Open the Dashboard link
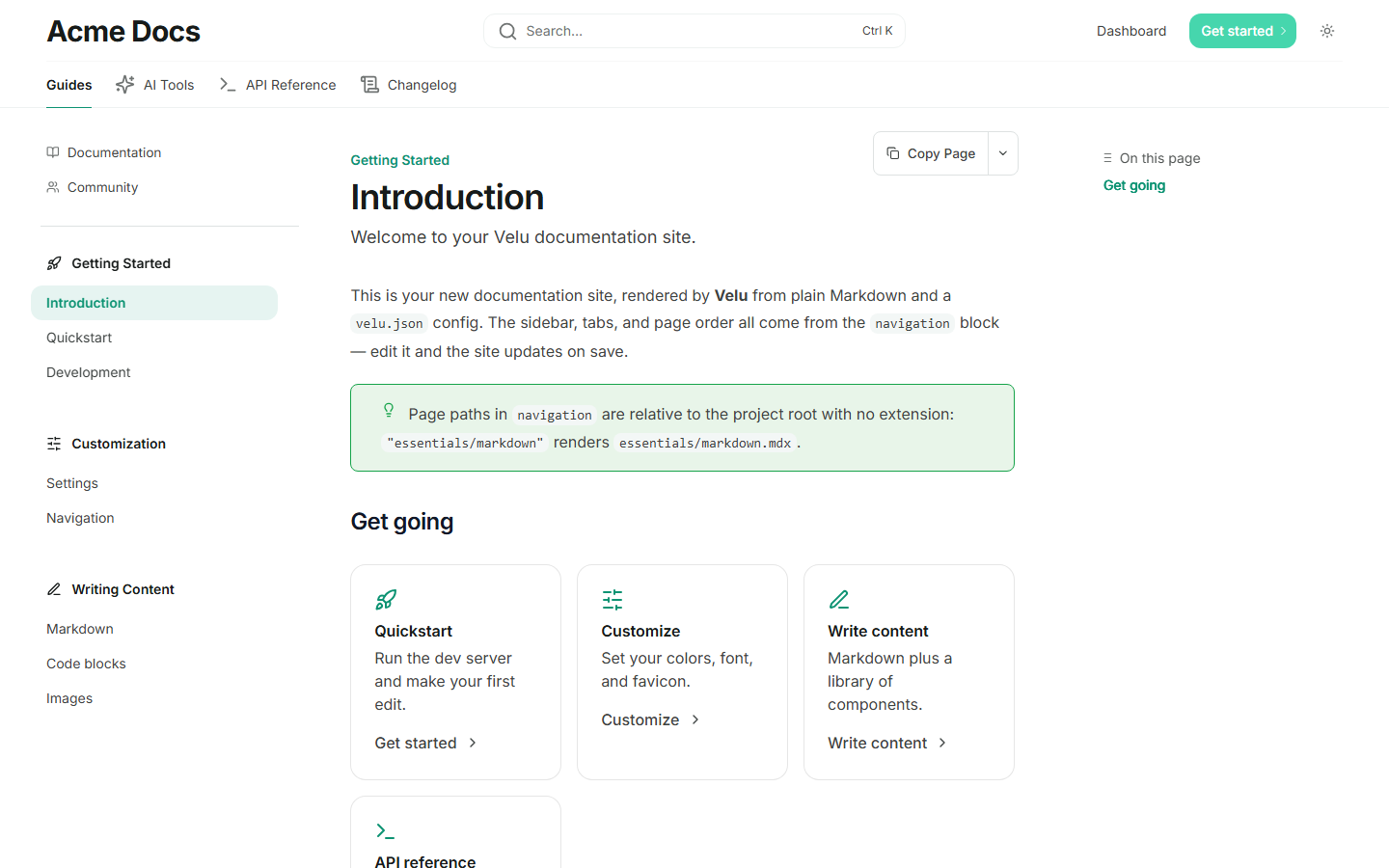This screenshot has height=868, width=1389. (1131, 31)
